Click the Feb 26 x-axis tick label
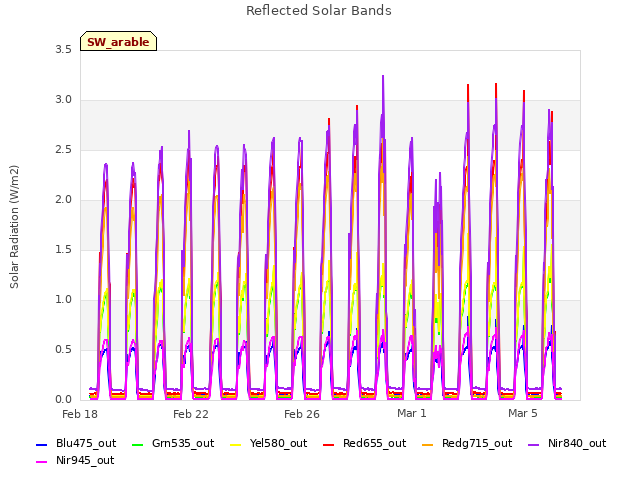Image resolution: width=640 pixels, height=480 pixels. [302, 414]
